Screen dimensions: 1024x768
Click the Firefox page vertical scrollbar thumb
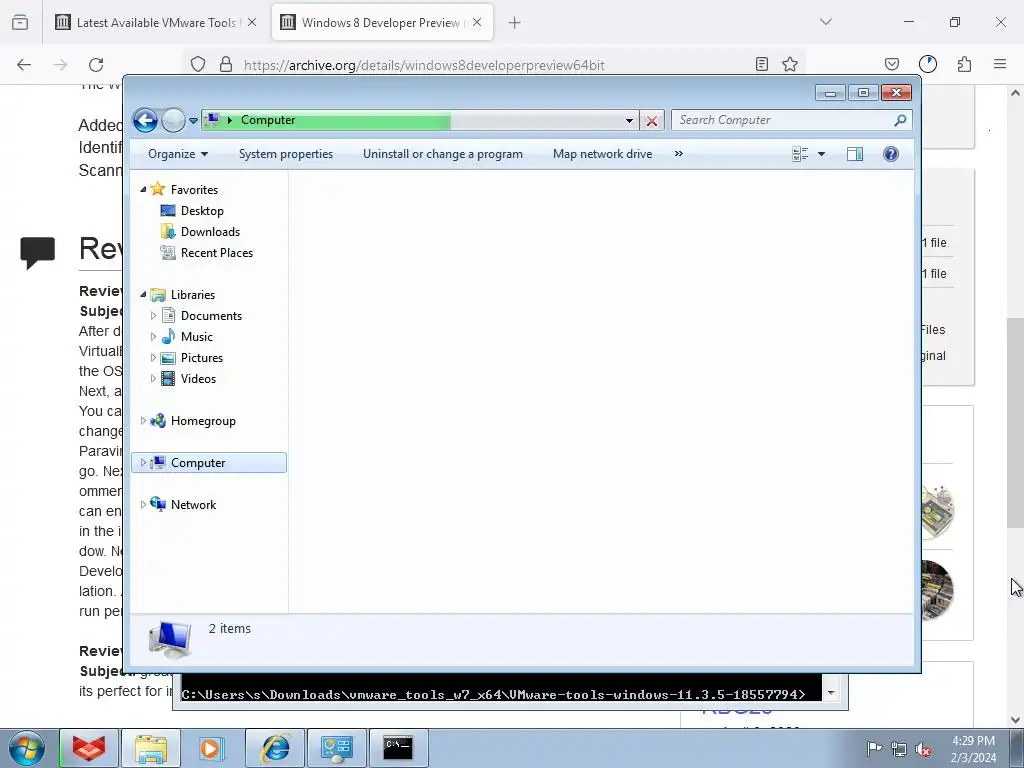point(1015,423)
